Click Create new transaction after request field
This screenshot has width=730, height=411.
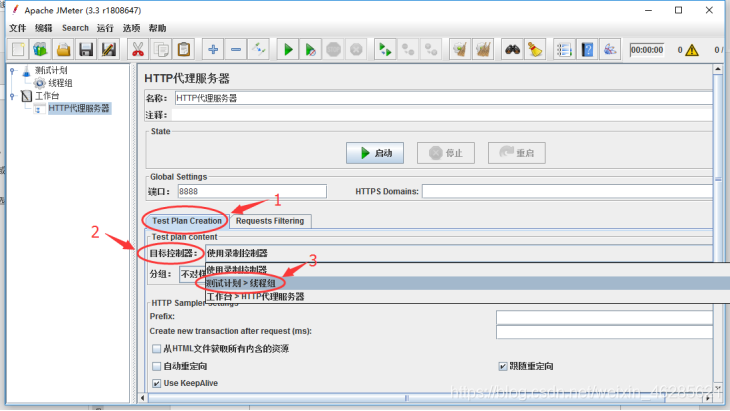tap(604, 332)
